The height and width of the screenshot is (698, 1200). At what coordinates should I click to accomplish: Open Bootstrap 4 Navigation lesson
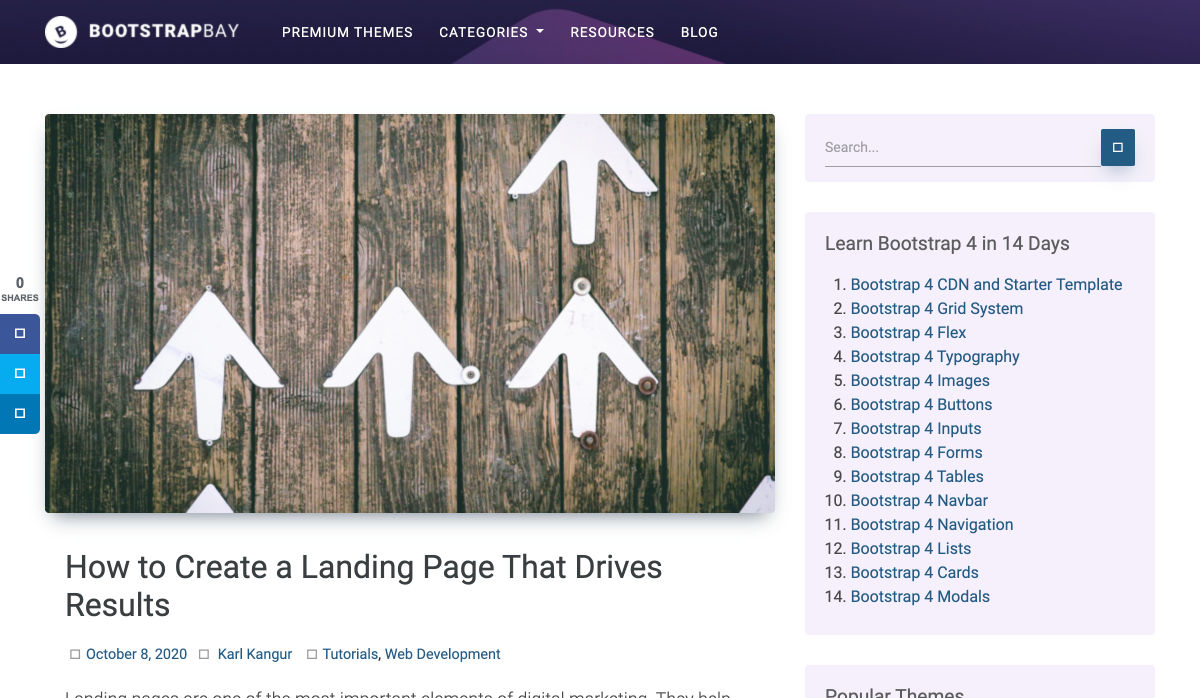[x=932, y=525]
